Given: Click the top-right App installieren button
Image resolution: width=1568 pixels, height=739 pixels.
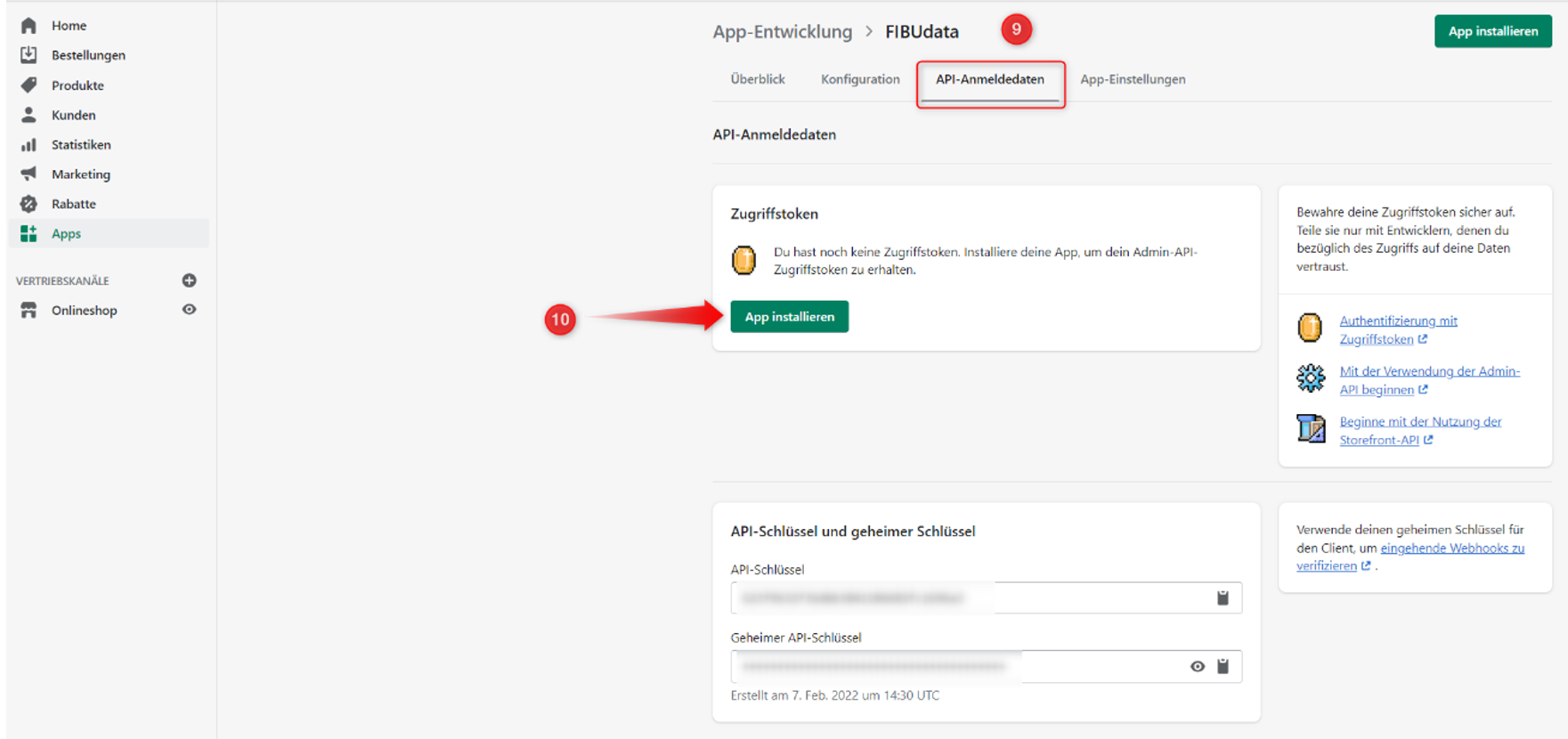Looking at the screenshot, I should [x=1492, y=31].
